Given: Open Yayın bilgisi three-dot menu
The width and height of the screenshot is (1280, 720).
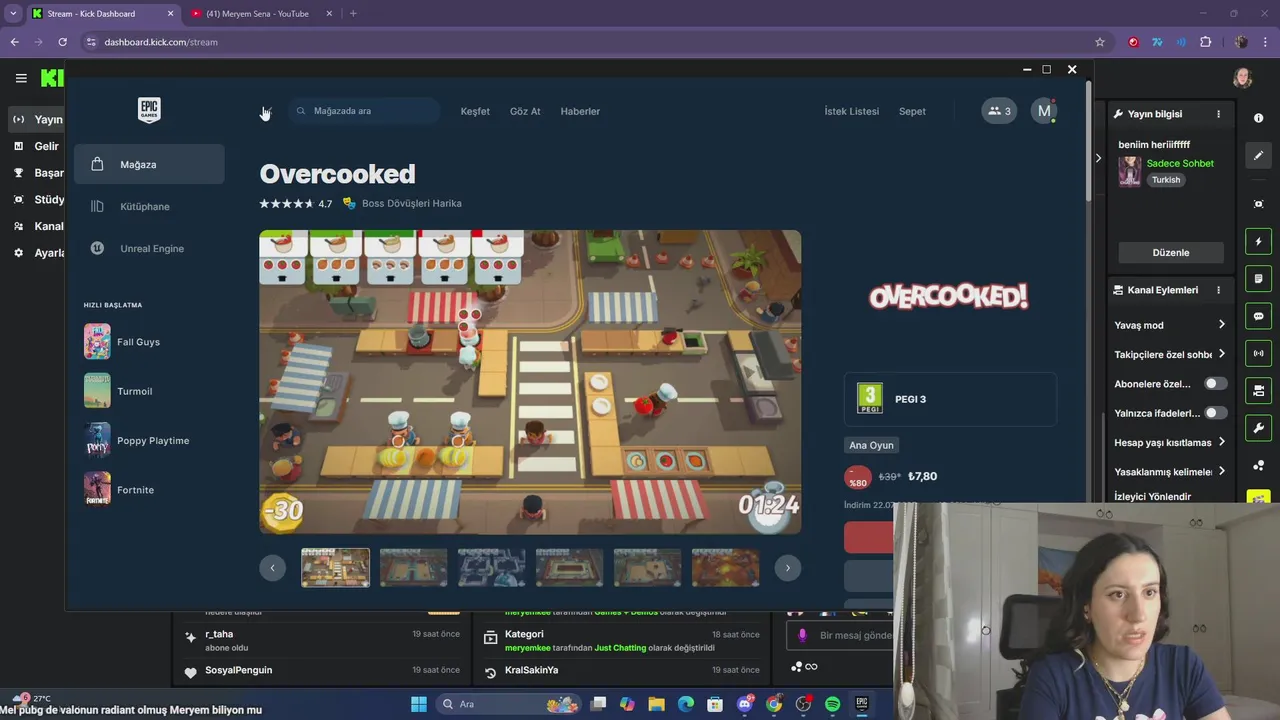Looking at the screenshot, I should tap(1218, 114).
